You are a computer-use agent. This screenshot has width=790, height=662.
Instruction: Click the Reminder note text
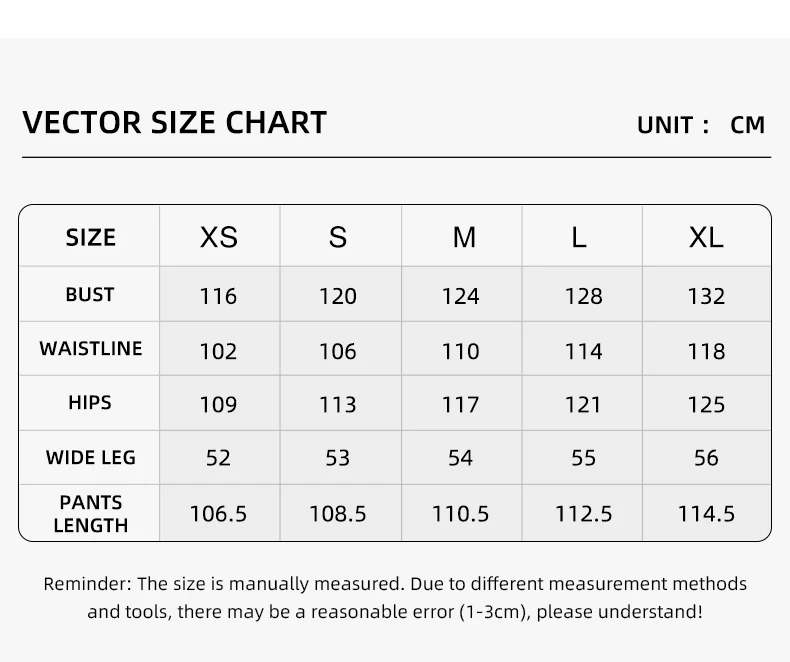(x=395, y=598)
